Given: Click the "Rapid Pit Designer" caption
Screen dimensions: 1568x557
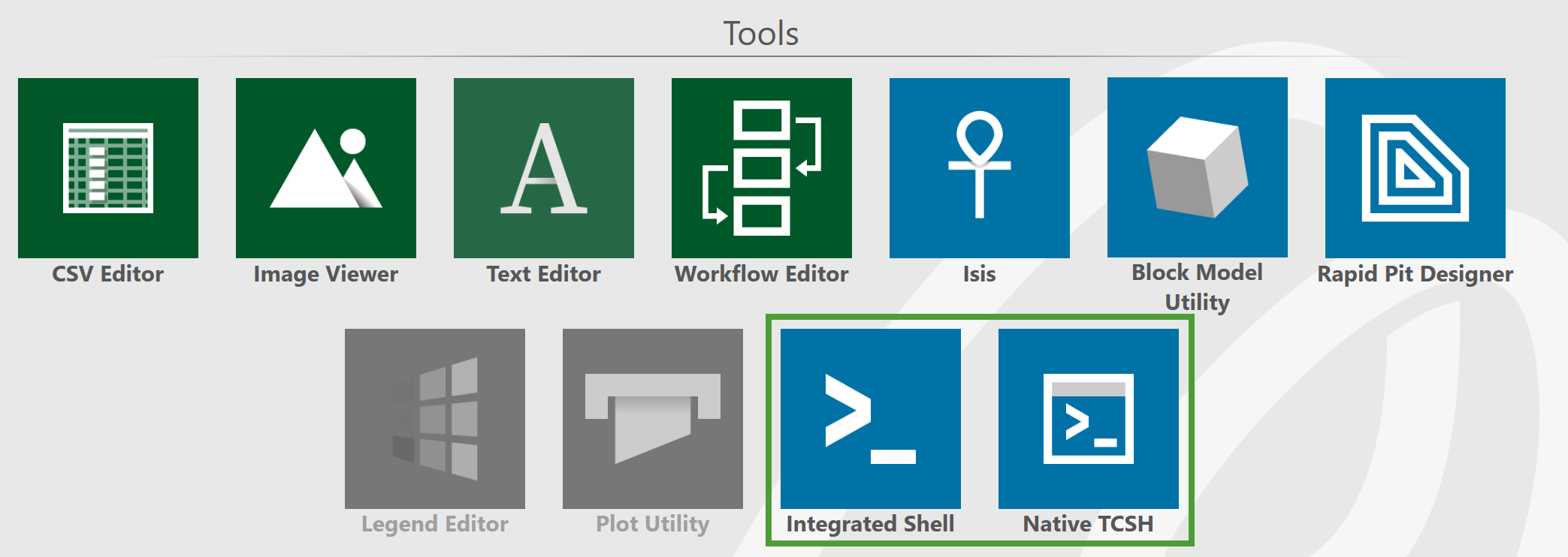Looking at the screenshot, I should (1415, 274).
